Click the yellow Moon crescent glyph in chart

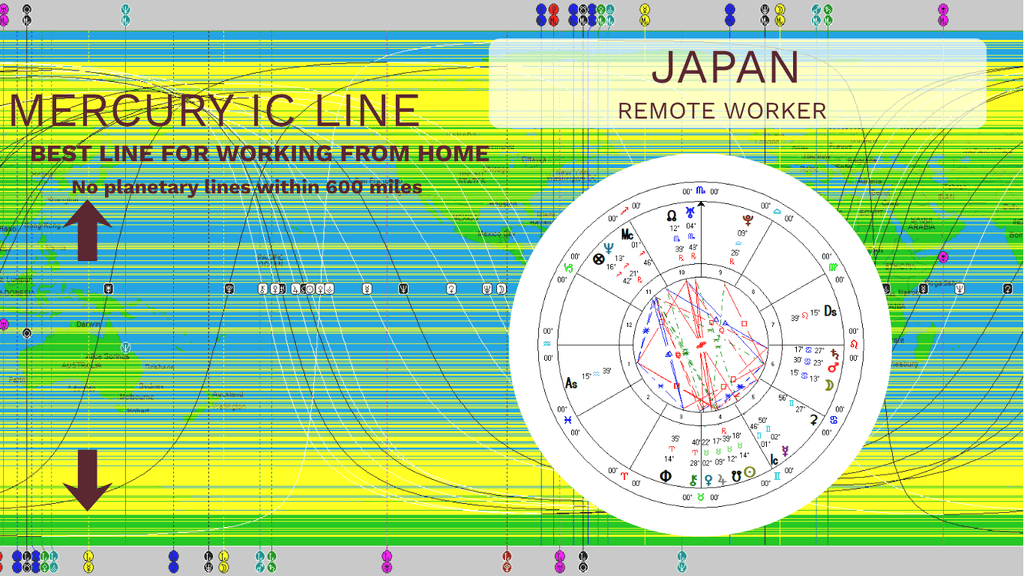[x=829, y=385]
